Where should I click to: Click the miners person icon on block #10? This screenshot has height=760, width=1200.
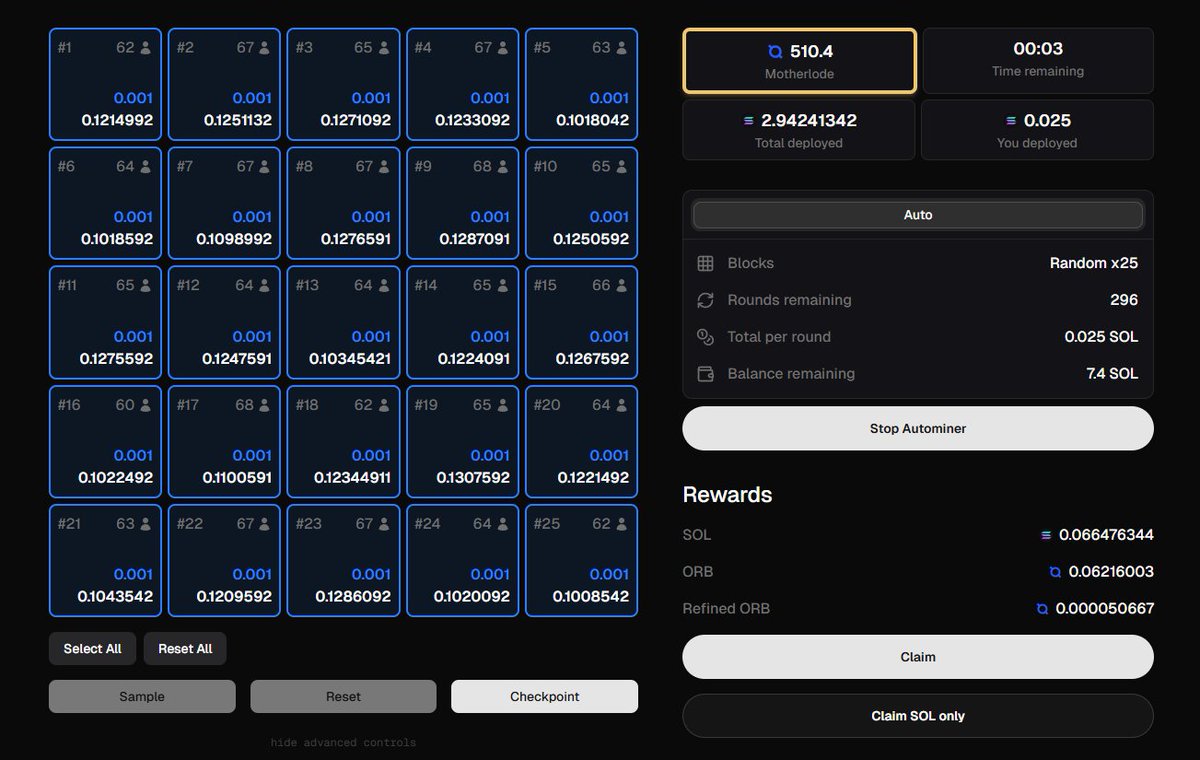(622, 166)
